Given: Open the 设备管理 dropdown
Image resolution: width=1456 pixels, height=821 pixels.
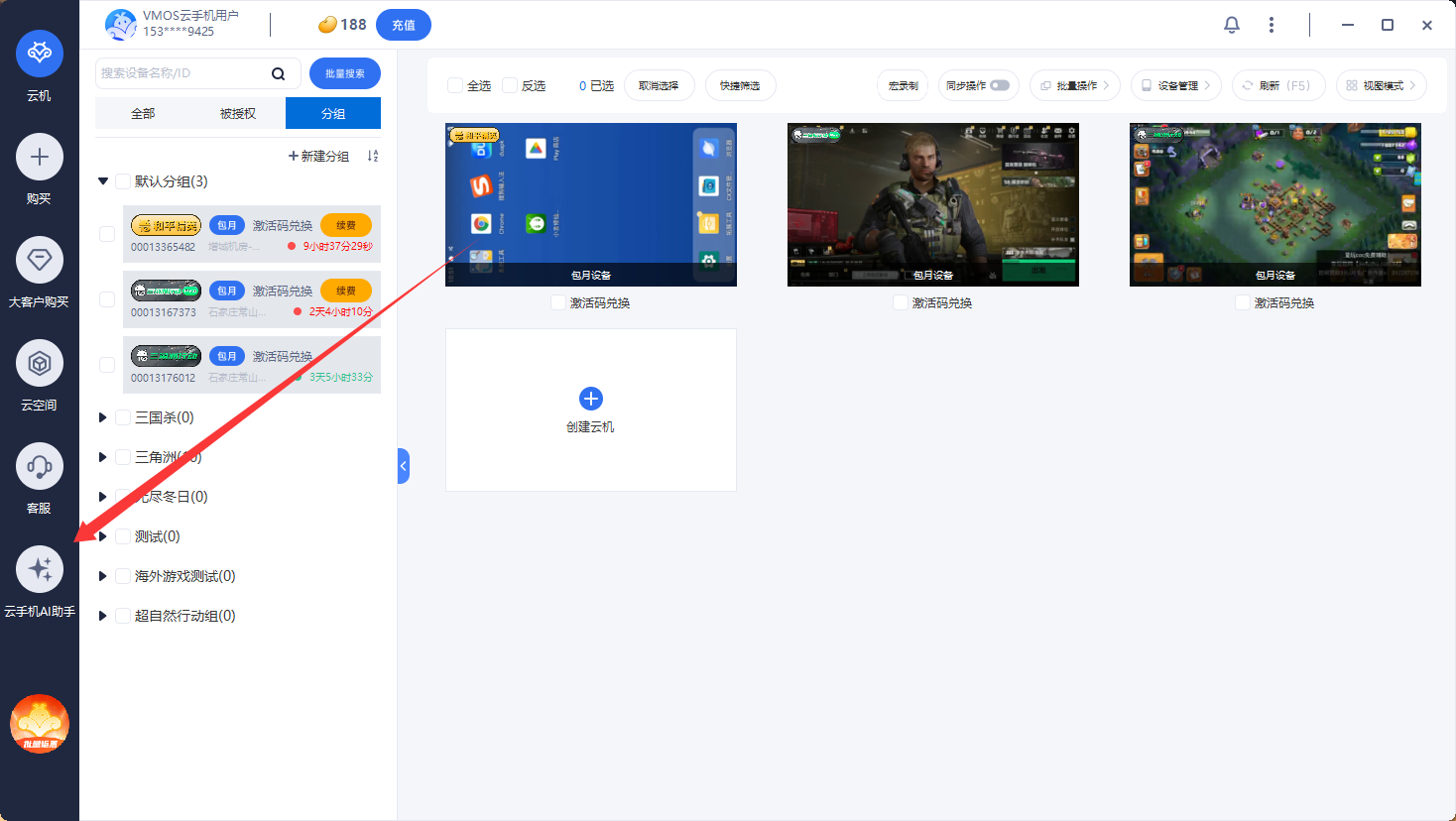Looking at the screenshot, I should (1176, 85).
